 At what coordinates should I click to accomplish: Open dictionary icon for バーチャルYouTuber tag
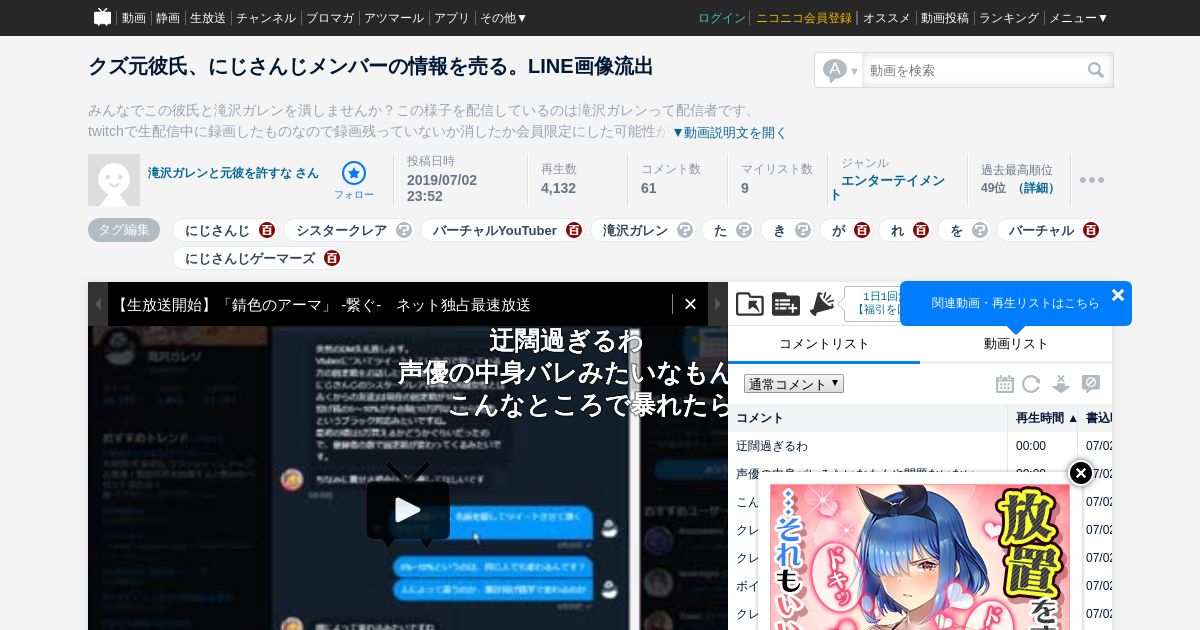573,230
